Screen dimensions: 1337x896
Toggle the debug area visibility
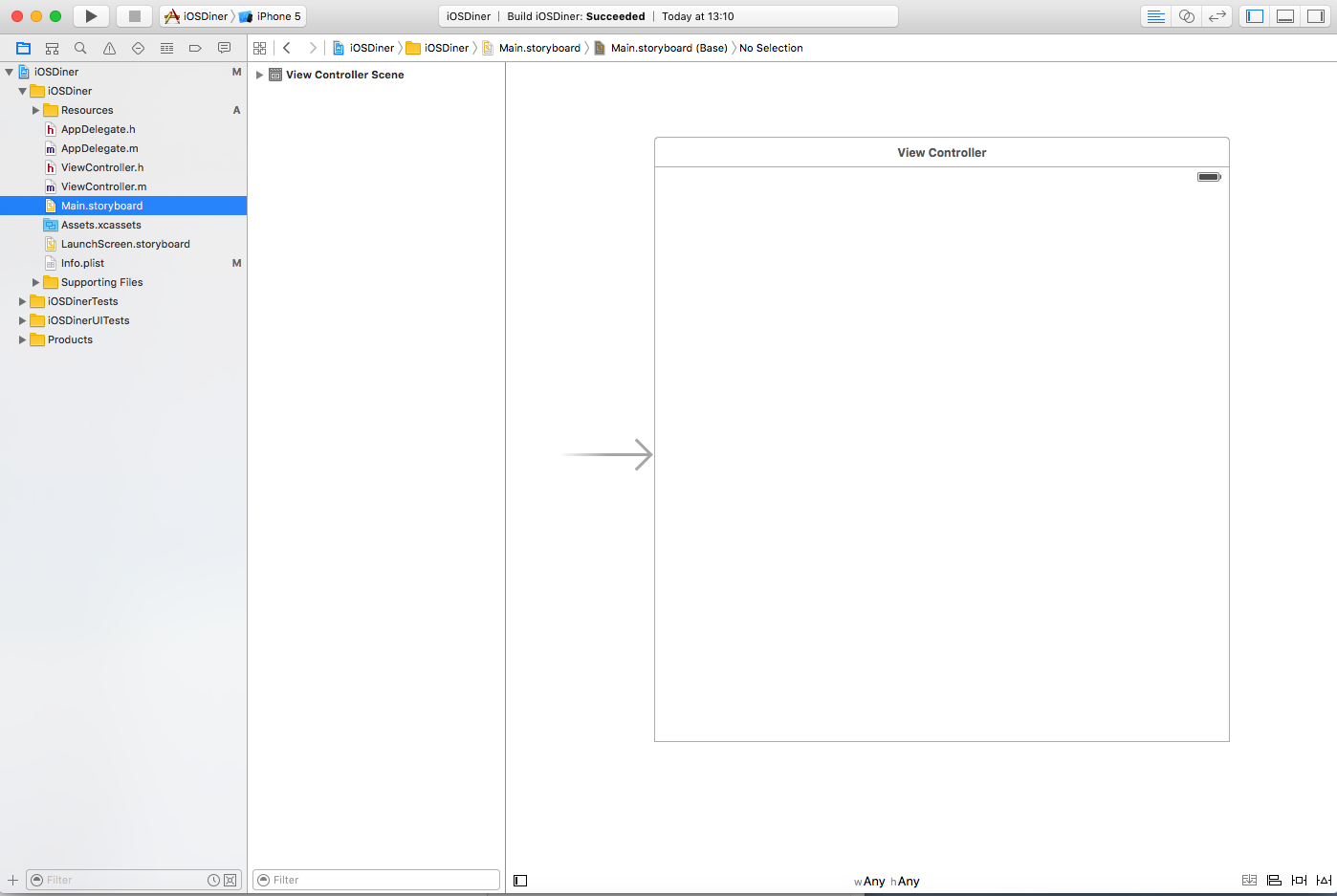1285,16
